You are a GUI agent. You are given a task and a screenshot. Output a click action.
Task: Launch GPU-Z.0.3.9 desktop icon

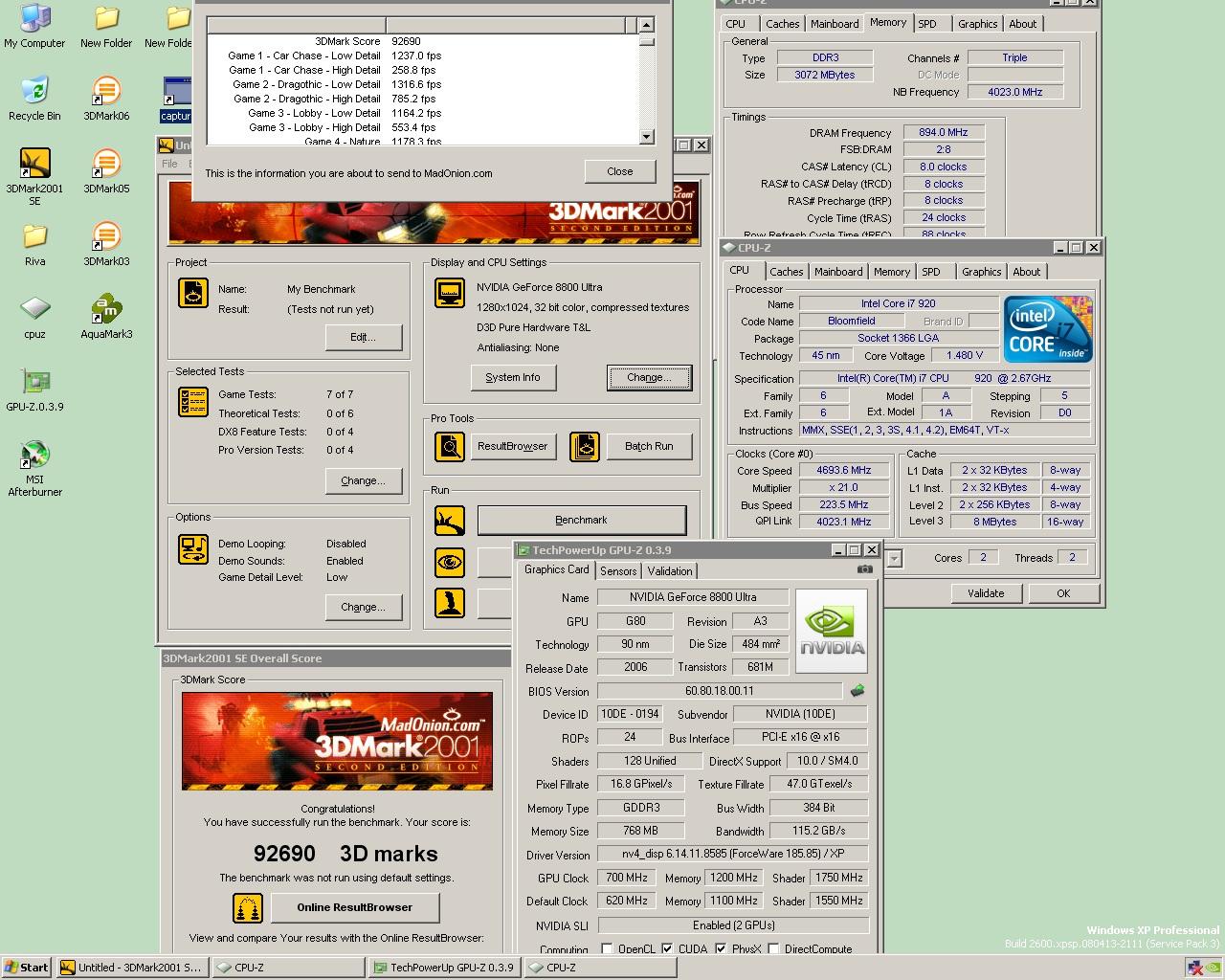34,389
